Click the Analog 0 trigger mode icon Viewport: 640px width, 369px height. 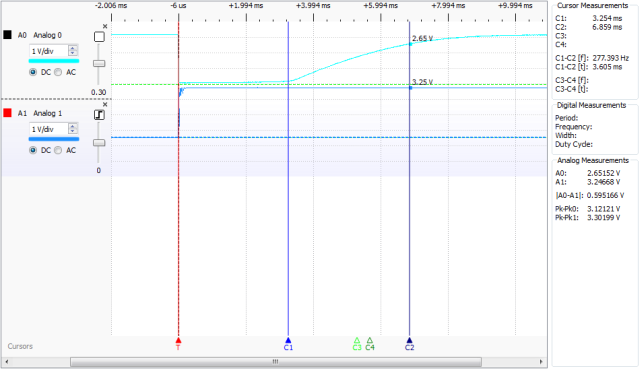pyautogui.click(x=99, y=37)
